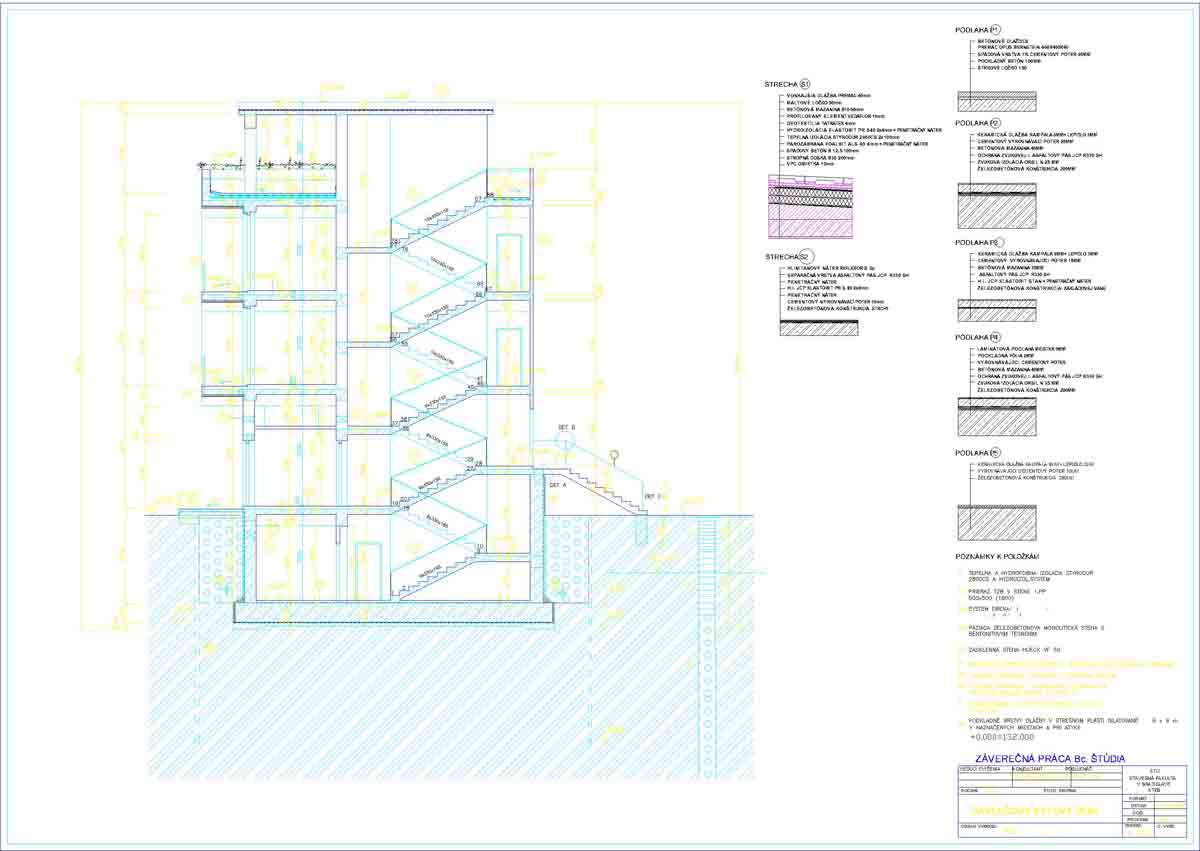Click the STAVEBNÁ FAKULTA cell in the title block
The width and height of the screenshot is (1200, 851).
click(1154, 775)
